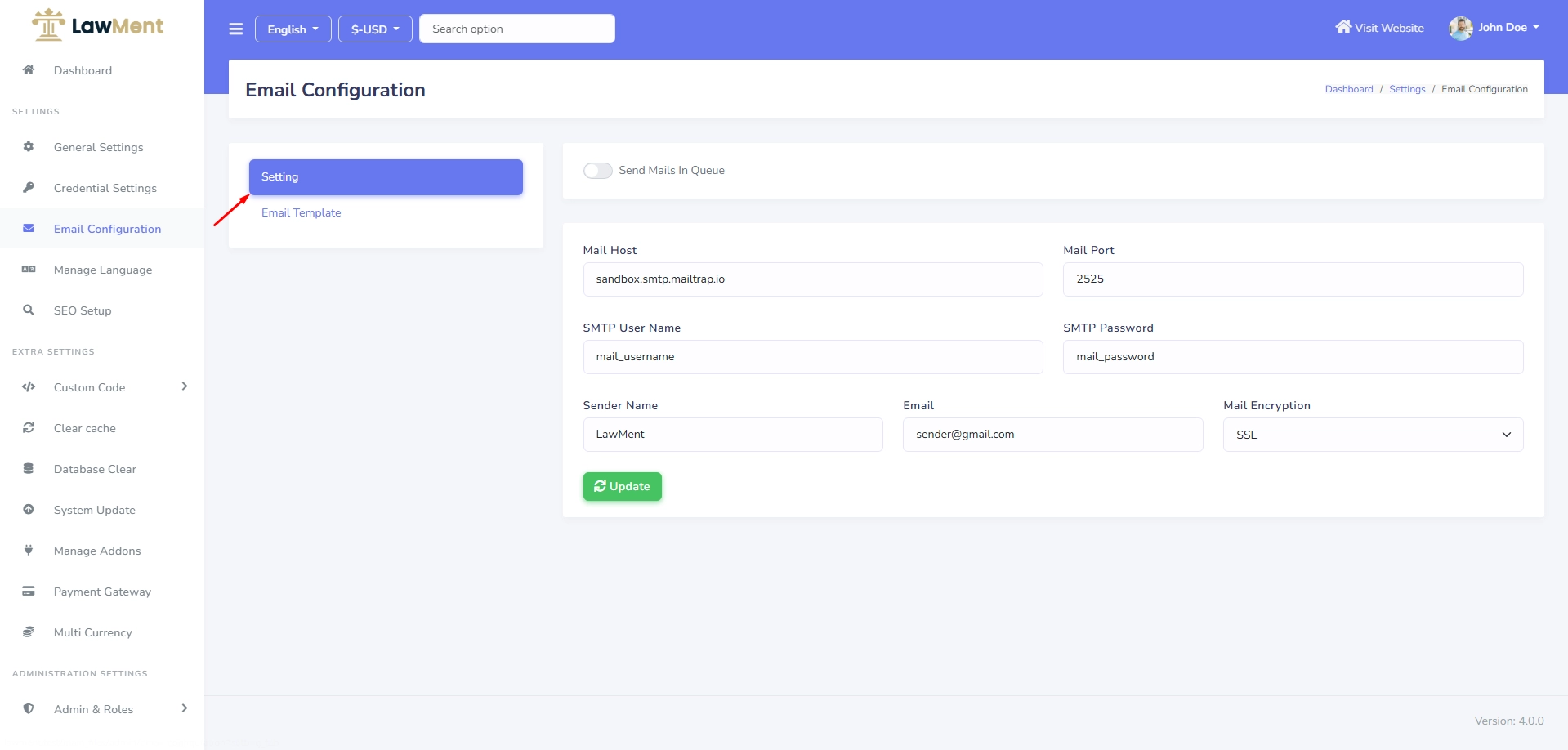The width and height of the screenshot is (1568, 750).
Task: Click the Mail Host input field
Action: 813,279
